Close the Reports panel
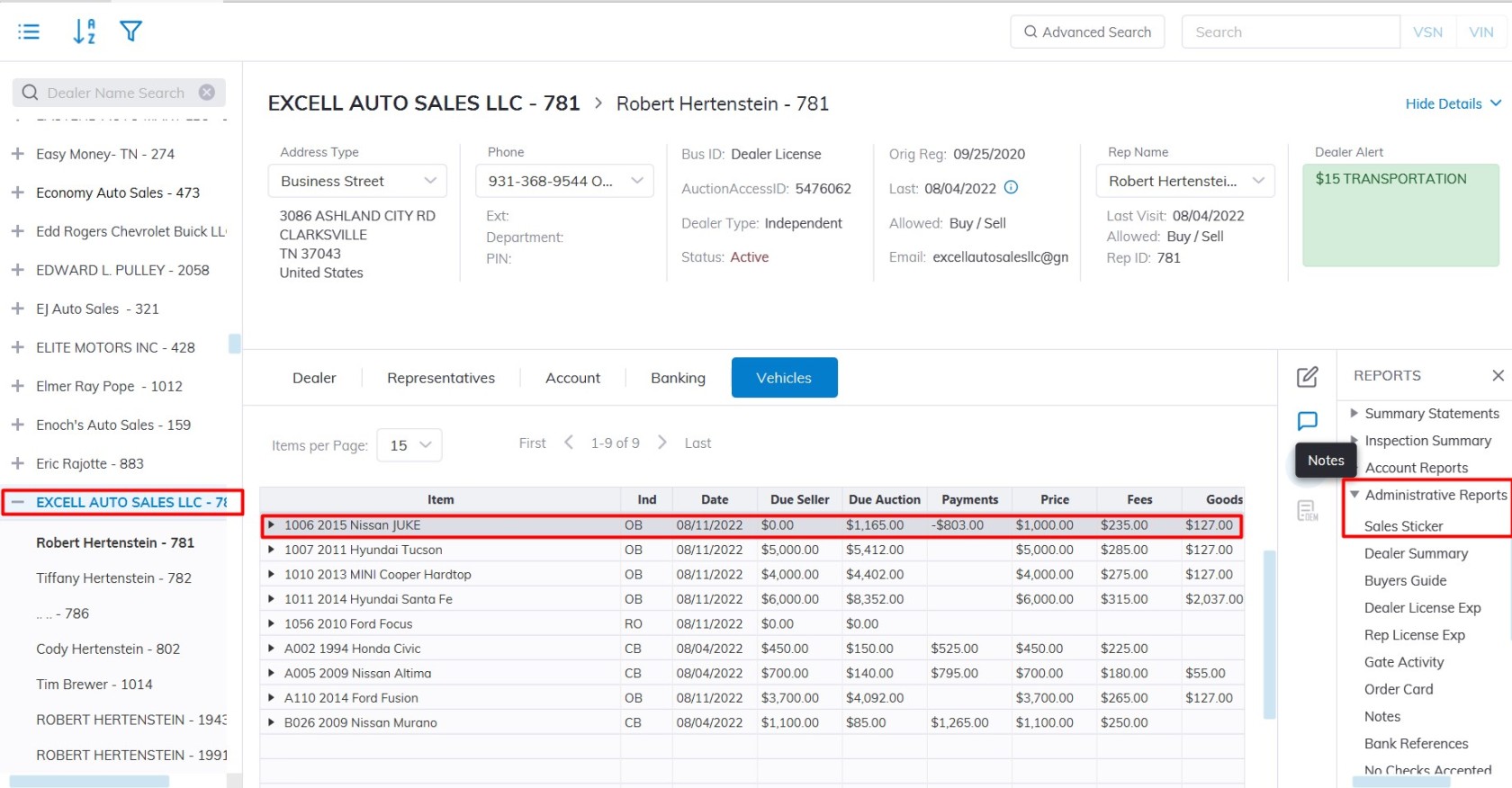 [x=1498, y=375]
